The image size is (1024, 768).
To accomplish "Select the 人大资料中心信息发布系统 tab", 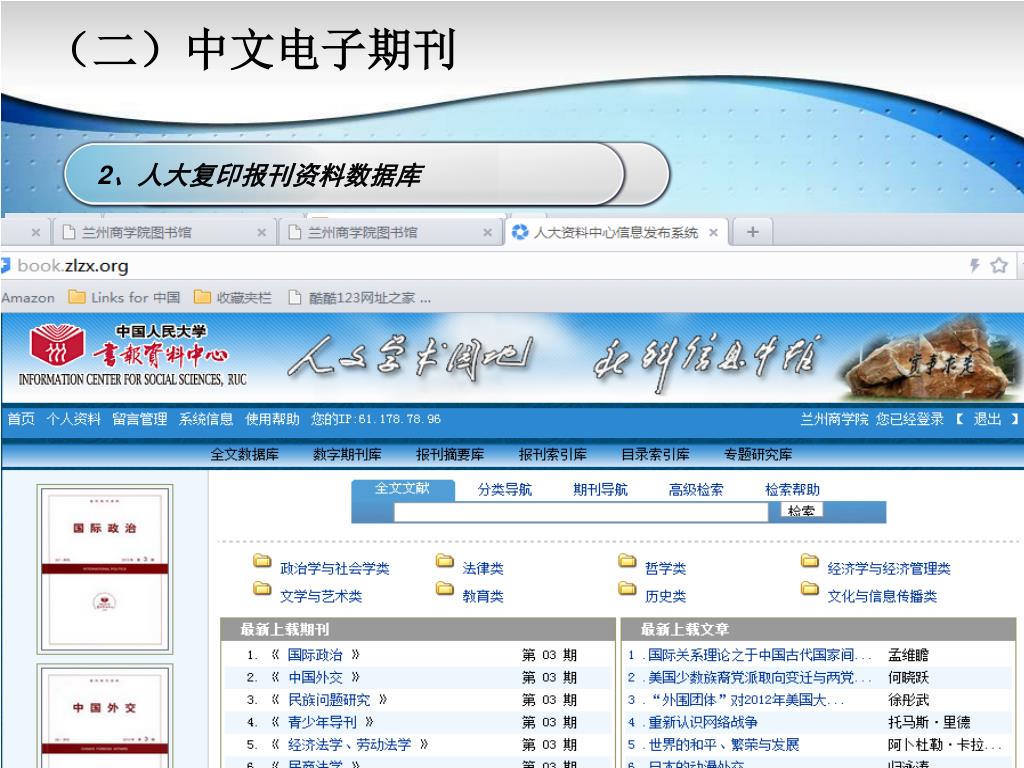I will 615,232.
